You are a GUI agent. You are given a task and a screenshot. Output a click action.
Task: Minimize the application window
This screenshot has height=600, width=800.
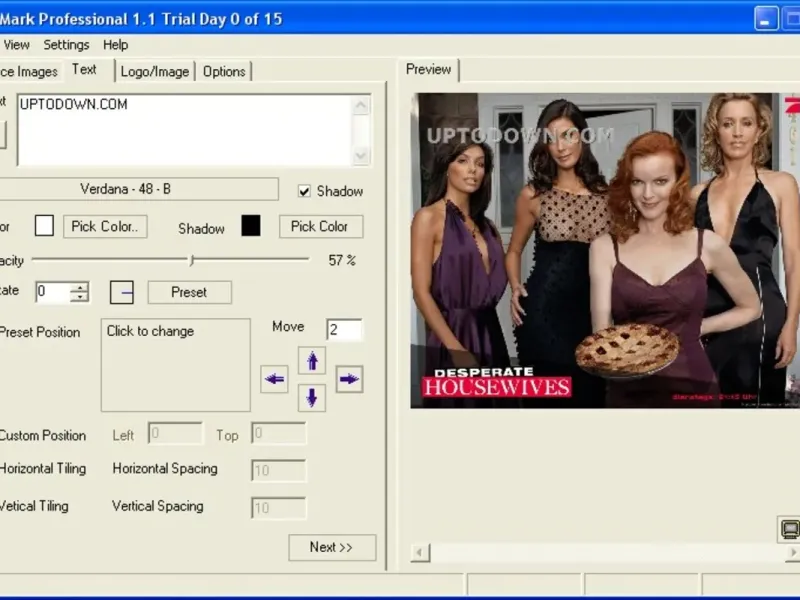[766, 19]
